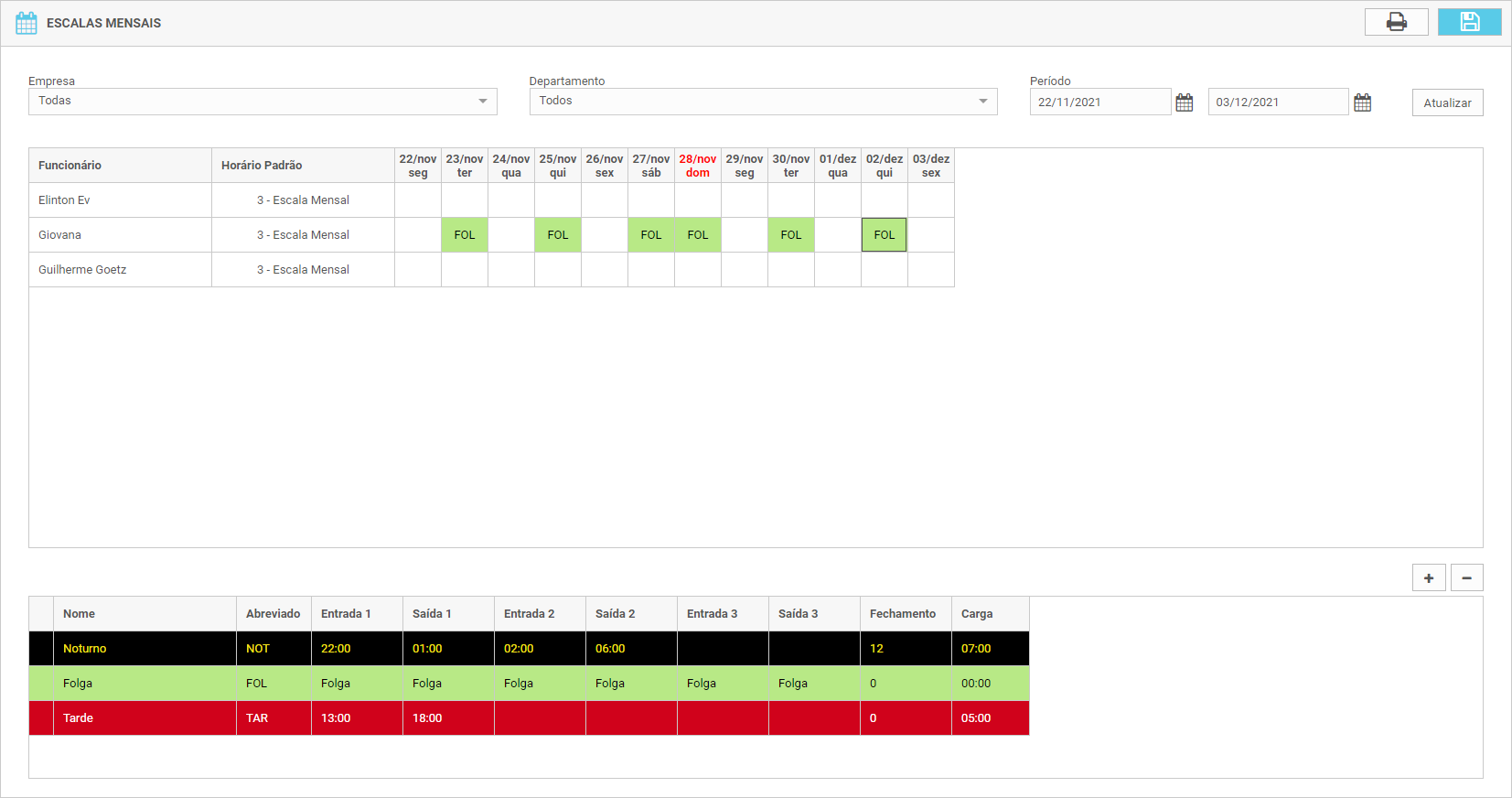The image size is (1512, 798).
Task: Expand the Empresa dropdown
Action: 482,102
